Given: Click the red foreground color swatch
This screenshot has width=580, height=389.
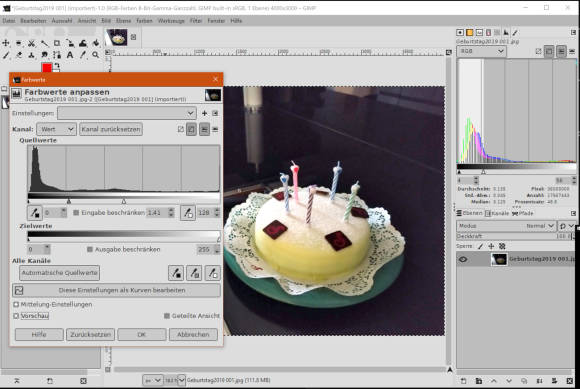Looking at the screenshot, I should point(47,68).
